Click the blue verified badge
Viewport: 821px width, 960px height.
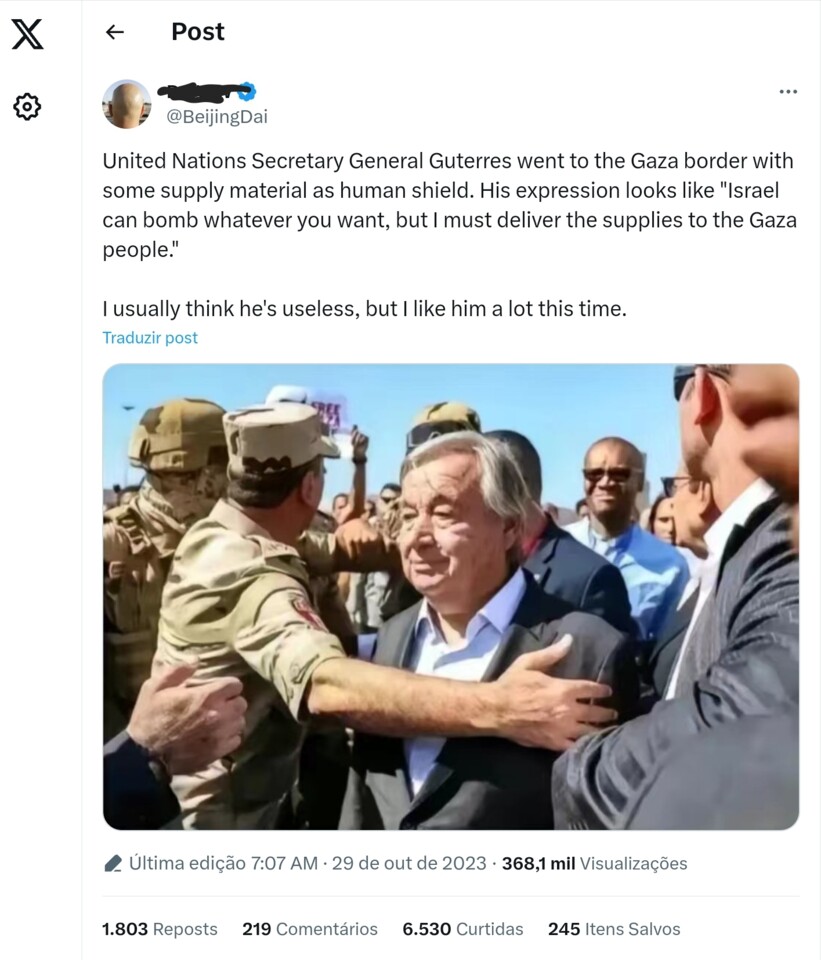(247, 91)
